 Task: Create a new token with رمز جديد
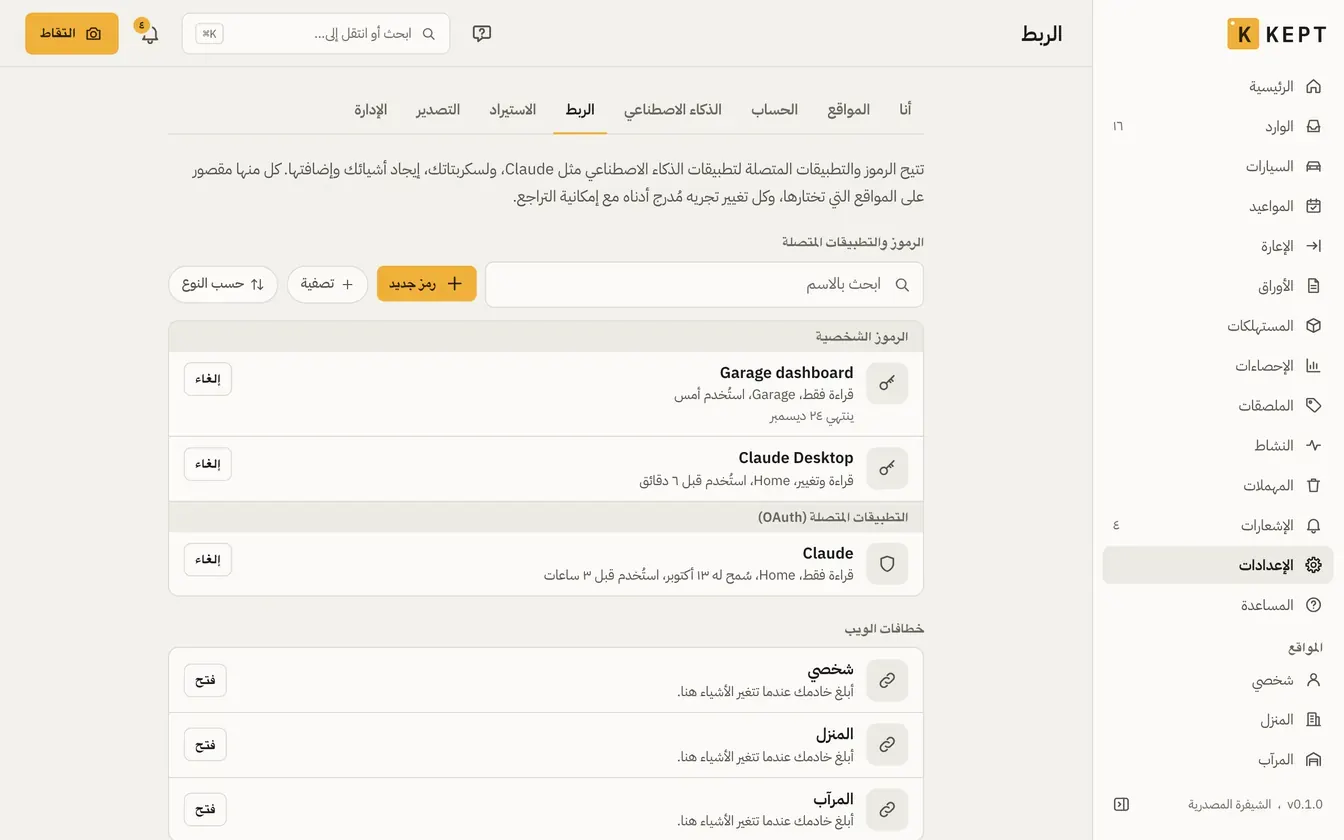click(427, 284)
